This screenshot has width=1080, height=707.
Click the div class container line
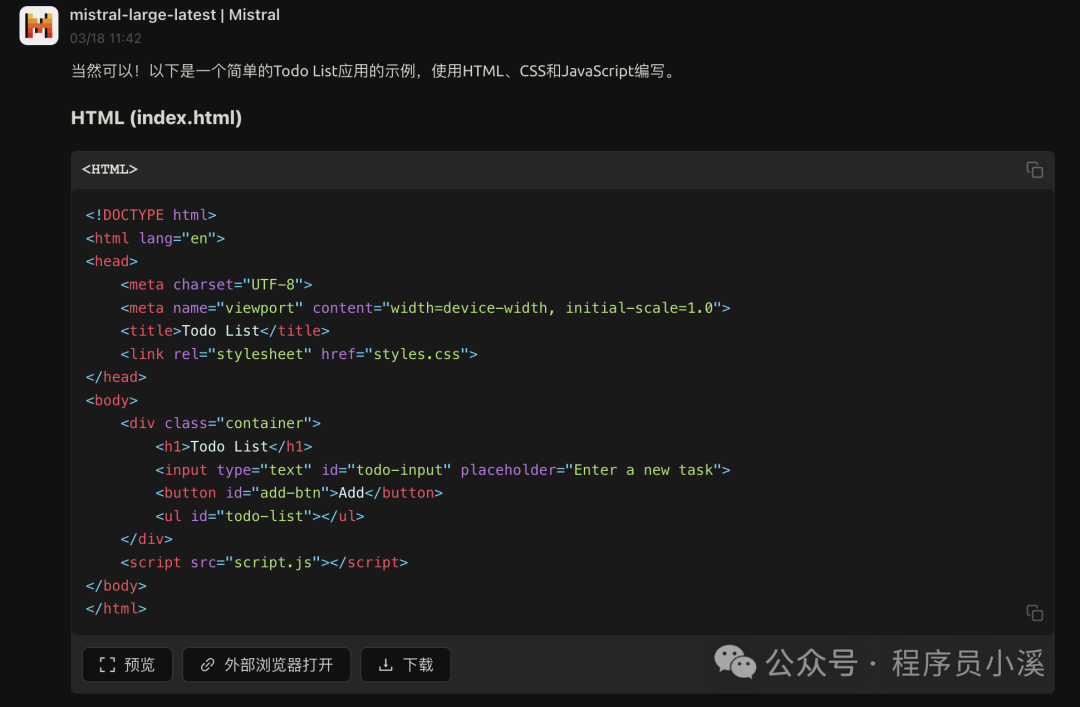(x=220, y=423)
